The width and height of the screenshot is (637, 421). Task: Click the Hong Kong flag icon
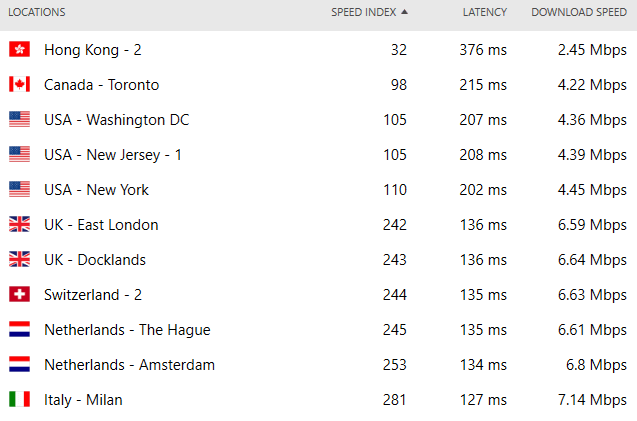[20, 49]
